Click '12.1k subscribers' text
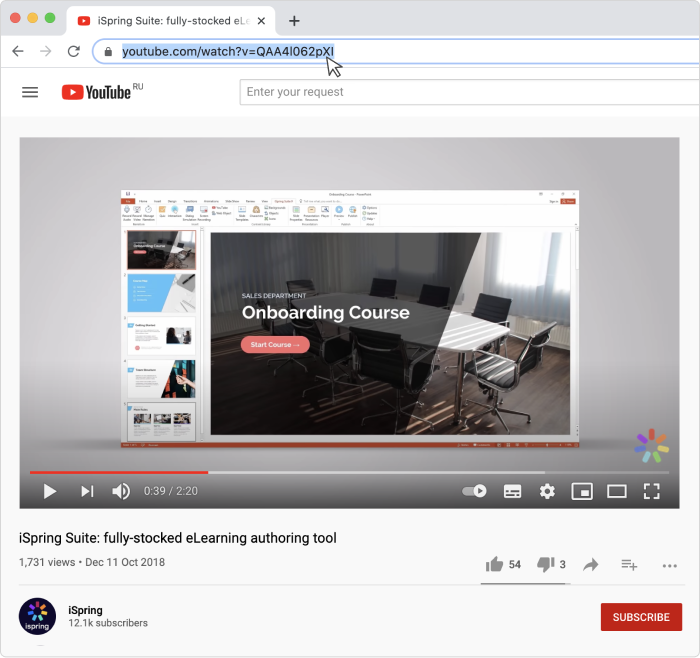700x658 pixels. [108, 623]
